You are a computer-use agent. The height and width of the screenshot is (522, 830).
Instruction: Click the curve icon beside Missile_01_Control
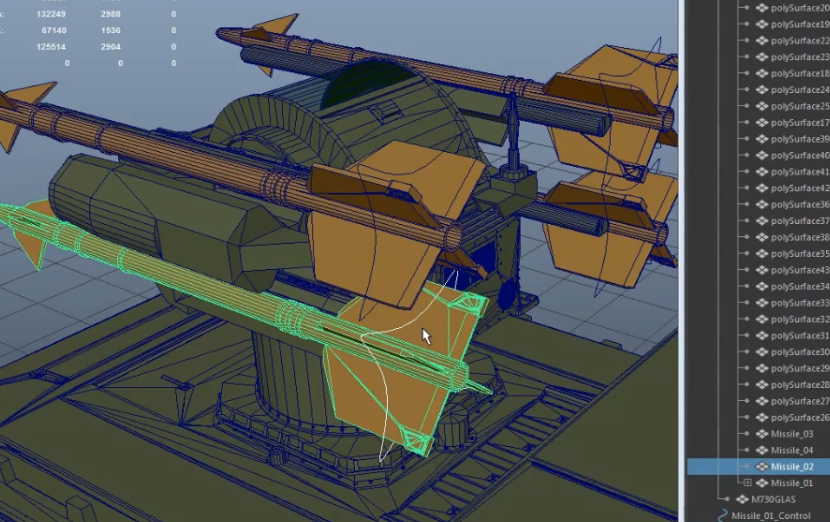(x=722, y=516)
